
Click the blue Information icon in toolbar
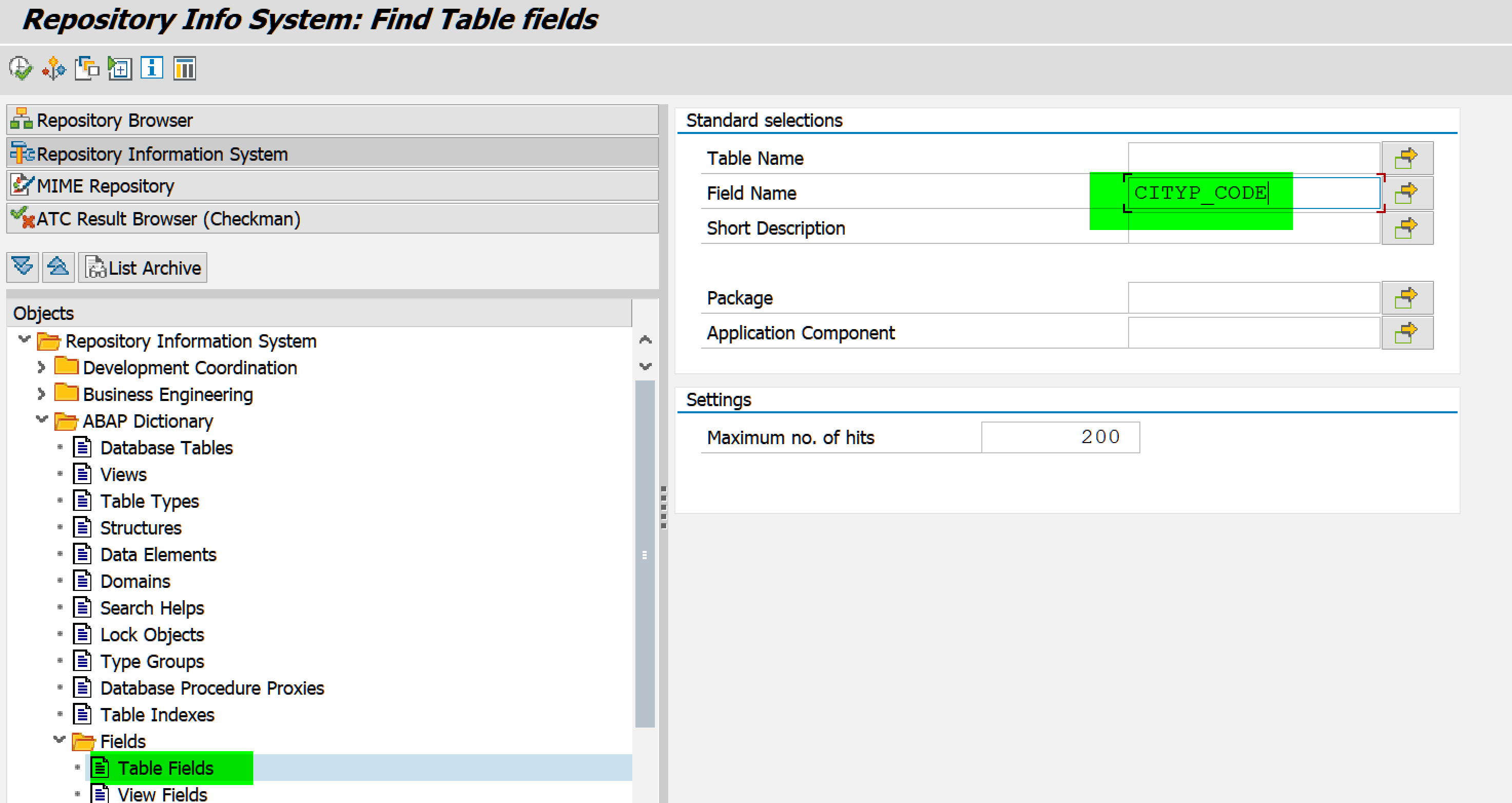point(152,69)
